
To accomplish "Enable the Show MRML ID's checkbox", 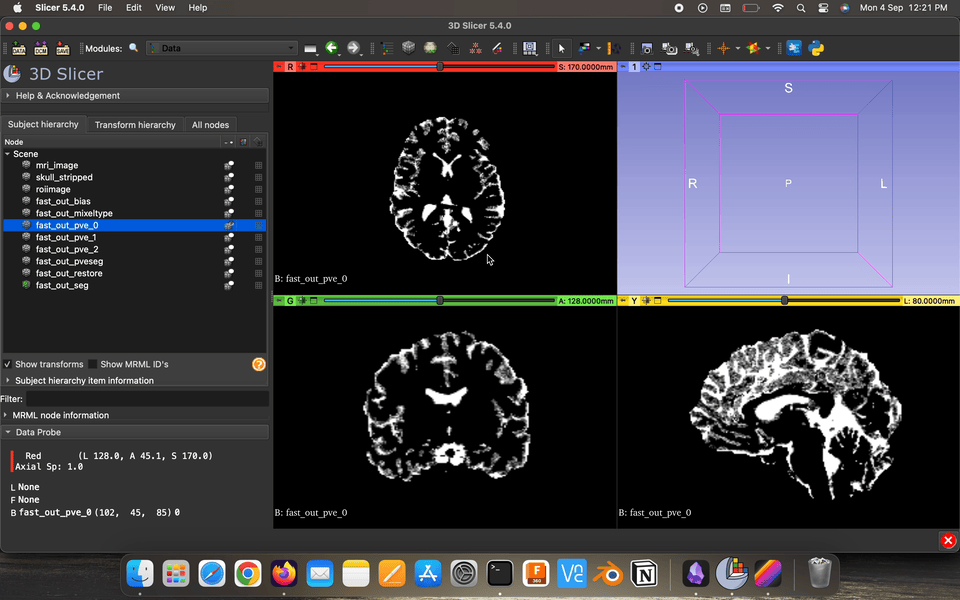I will 93,364.
